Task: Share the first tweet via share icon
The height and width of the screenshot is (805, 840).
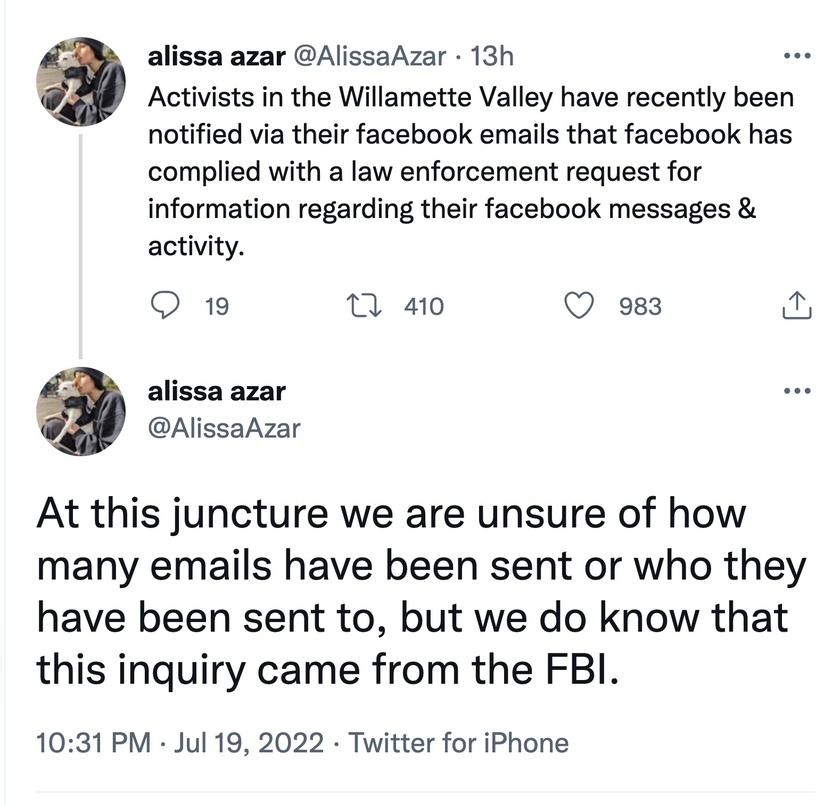Action: point(793,306)
